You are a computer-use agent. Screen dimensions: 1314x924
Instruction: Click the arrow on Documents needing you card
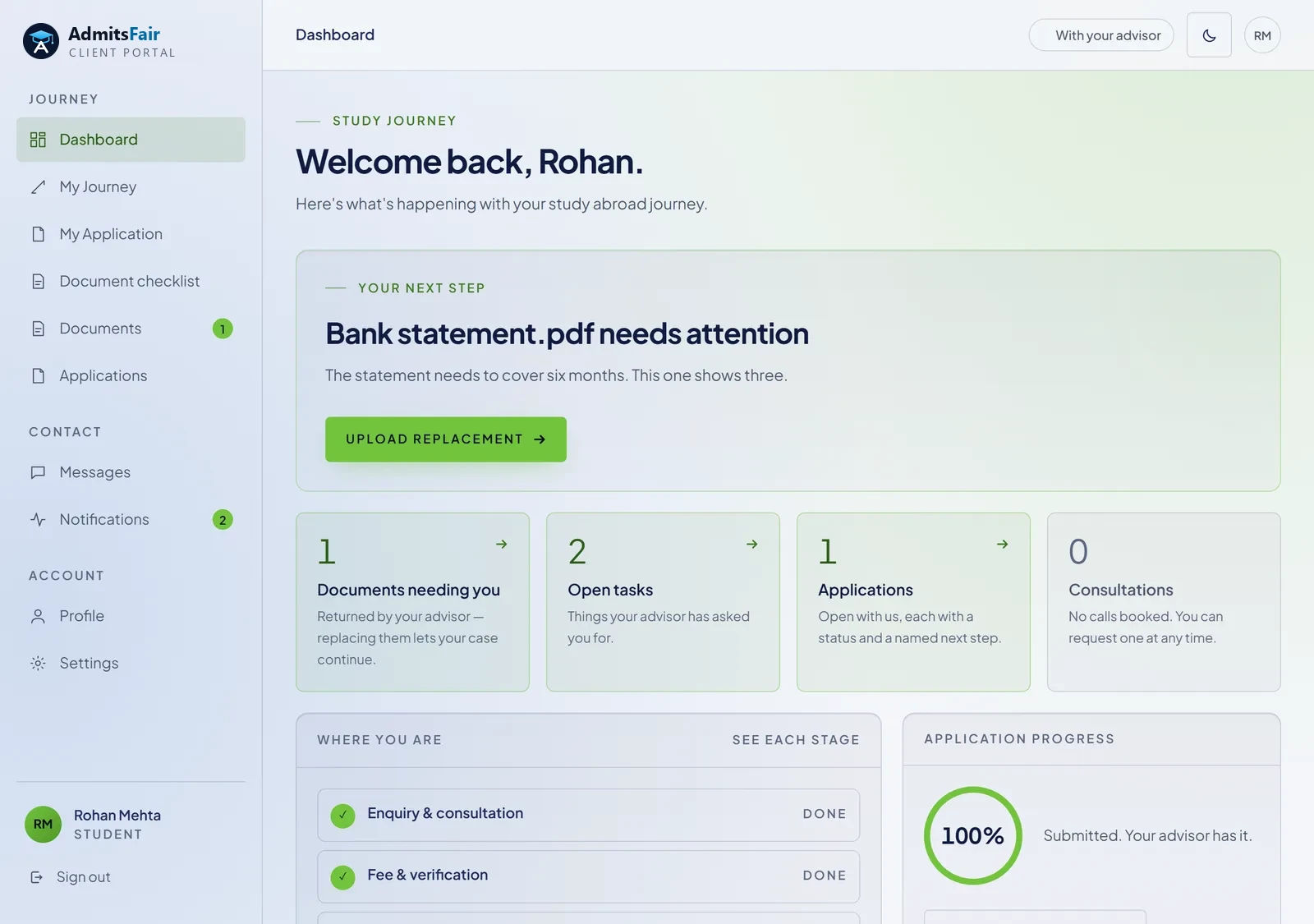[502, 544]
